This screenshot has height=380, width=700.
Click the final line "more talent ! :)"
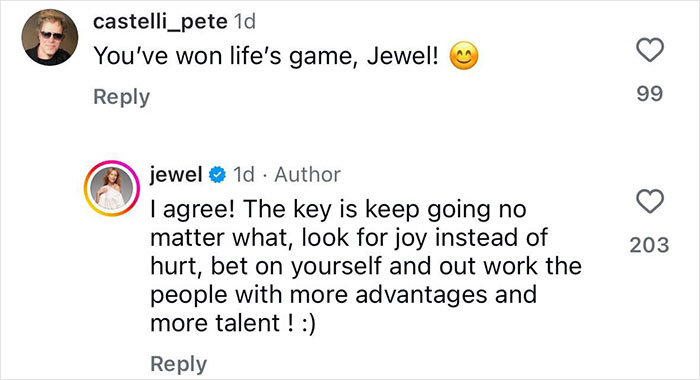tap(233, 324)
